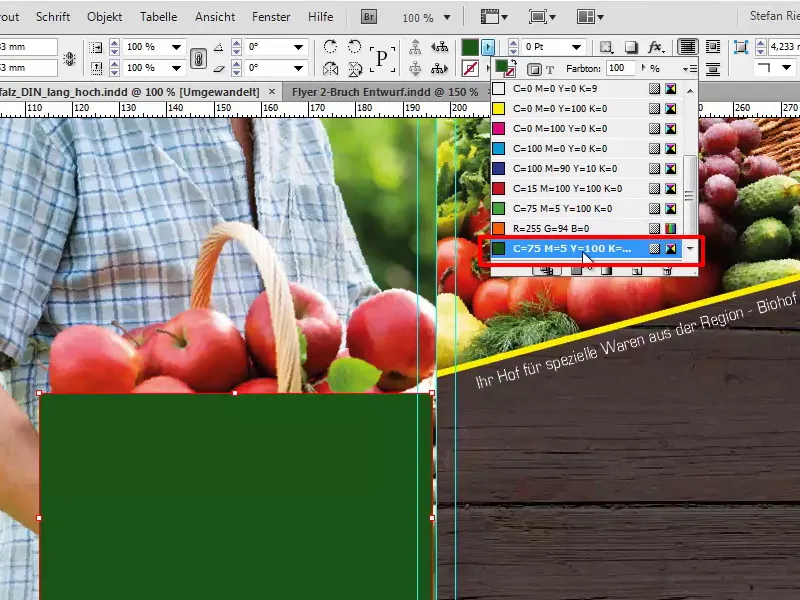Open the Tabelle menu
Viewport: 800px width, 600px height.
pos(159,17)
